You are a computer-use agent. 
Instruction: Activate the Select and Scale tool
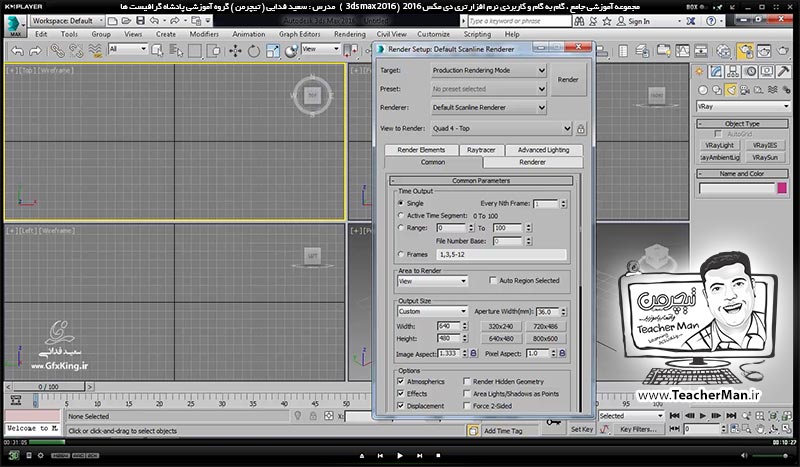tap(272, 51)
